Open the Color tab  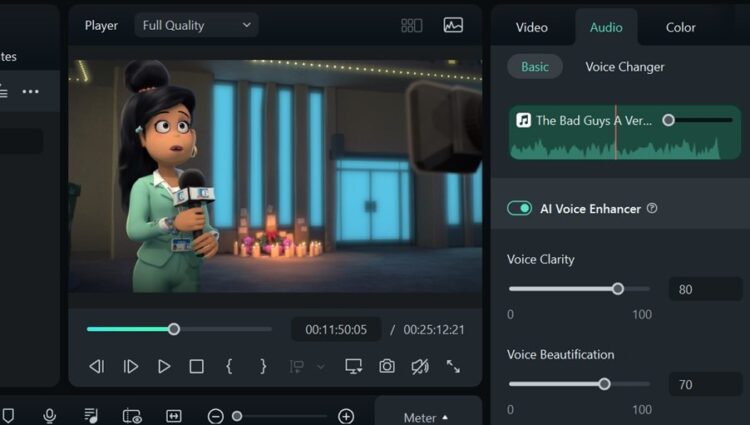(x=680, y=27)
